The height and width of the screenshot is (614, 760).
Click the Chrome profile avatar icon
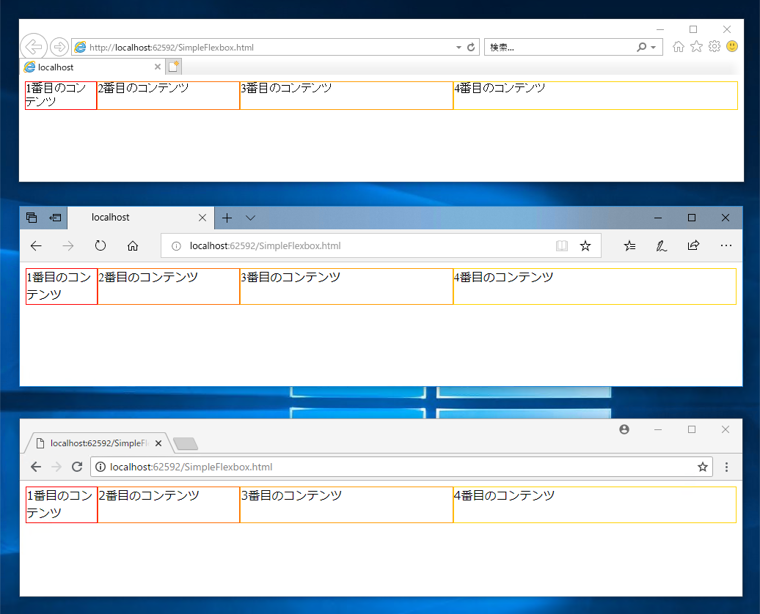pos(624,429)
